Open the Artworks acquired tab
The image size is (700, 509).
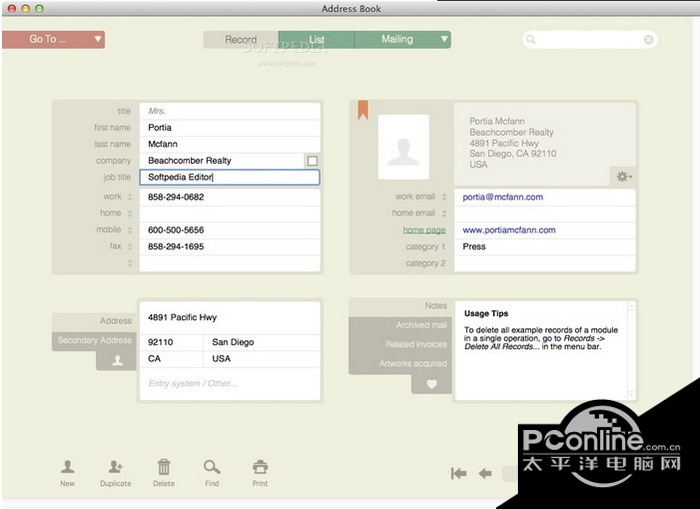[x=401, y=364]
